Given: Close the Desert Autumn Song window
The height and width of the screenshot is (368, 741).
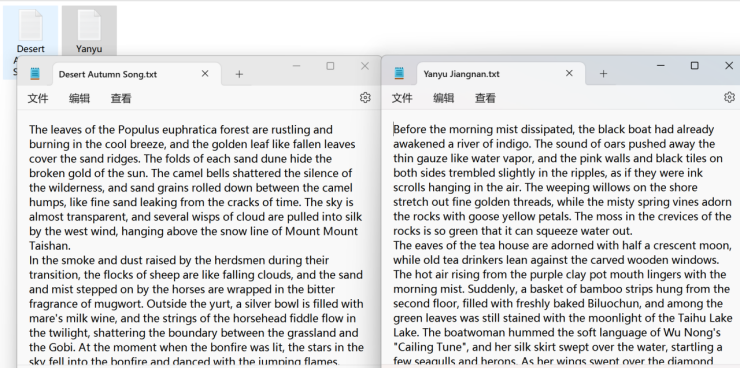Looking at the screenshot, I should (x=365, y=66).
